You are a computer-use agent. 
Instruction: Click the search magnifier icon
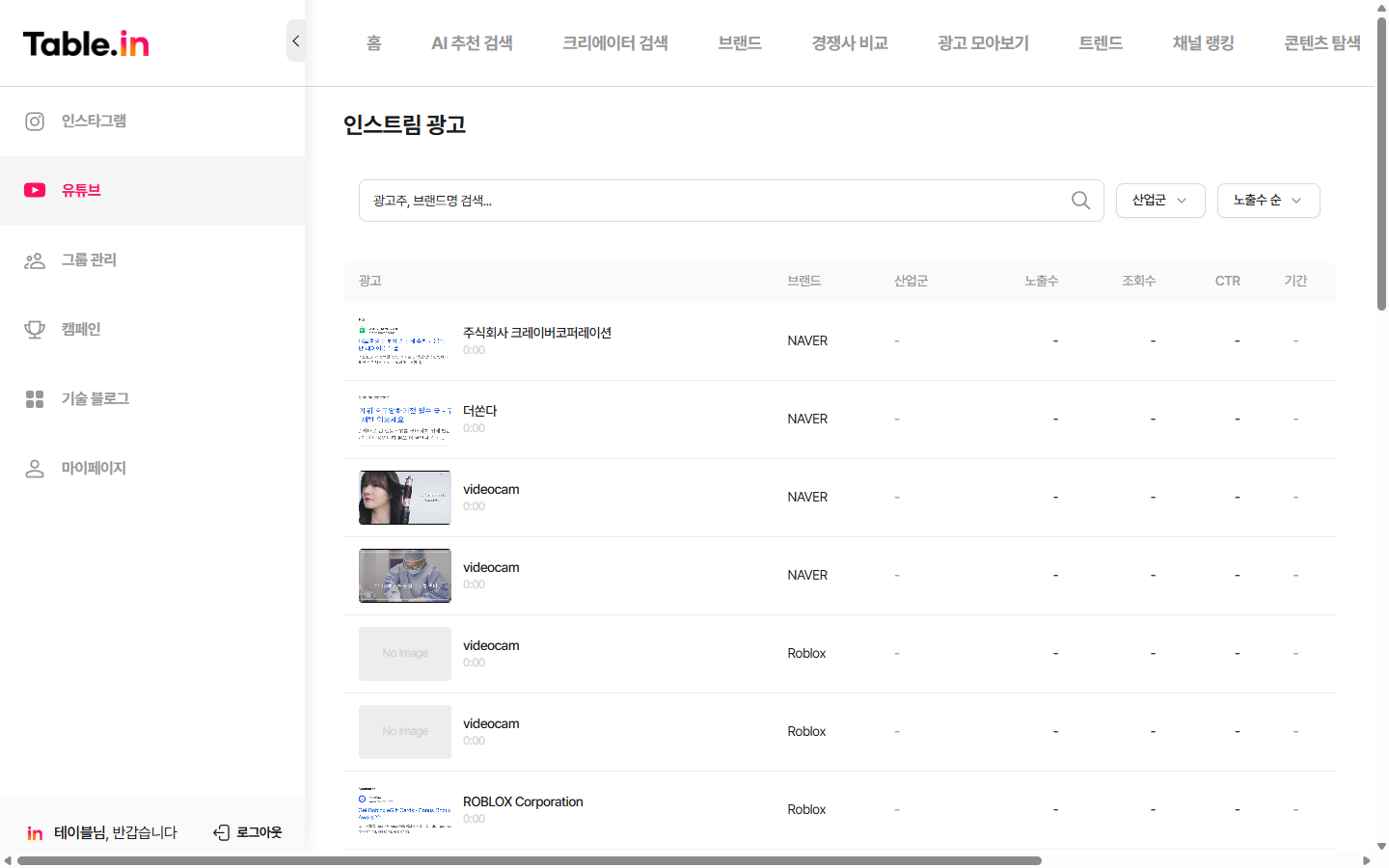pos(1080,201)
